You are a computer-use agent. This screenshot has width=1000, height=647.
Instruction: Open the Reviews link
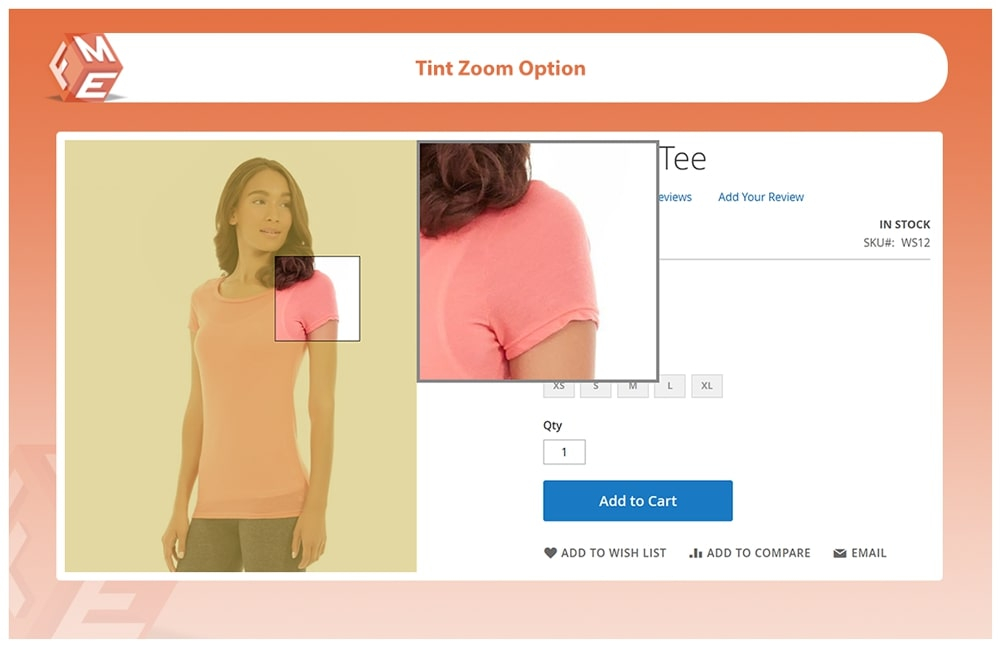(675, 197)
